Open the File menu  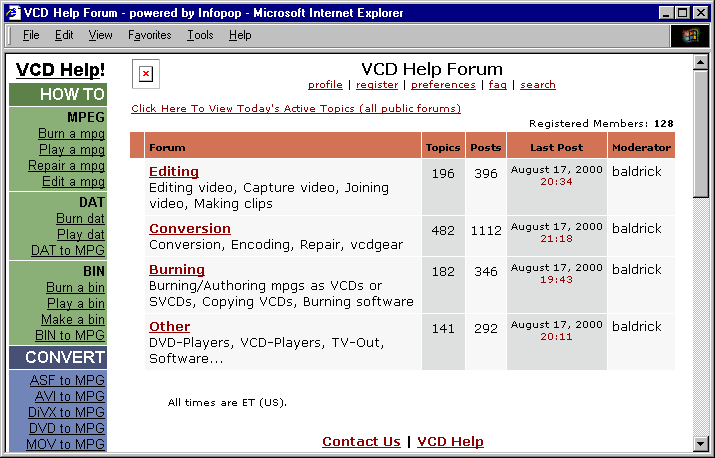(x=31, y=35)
